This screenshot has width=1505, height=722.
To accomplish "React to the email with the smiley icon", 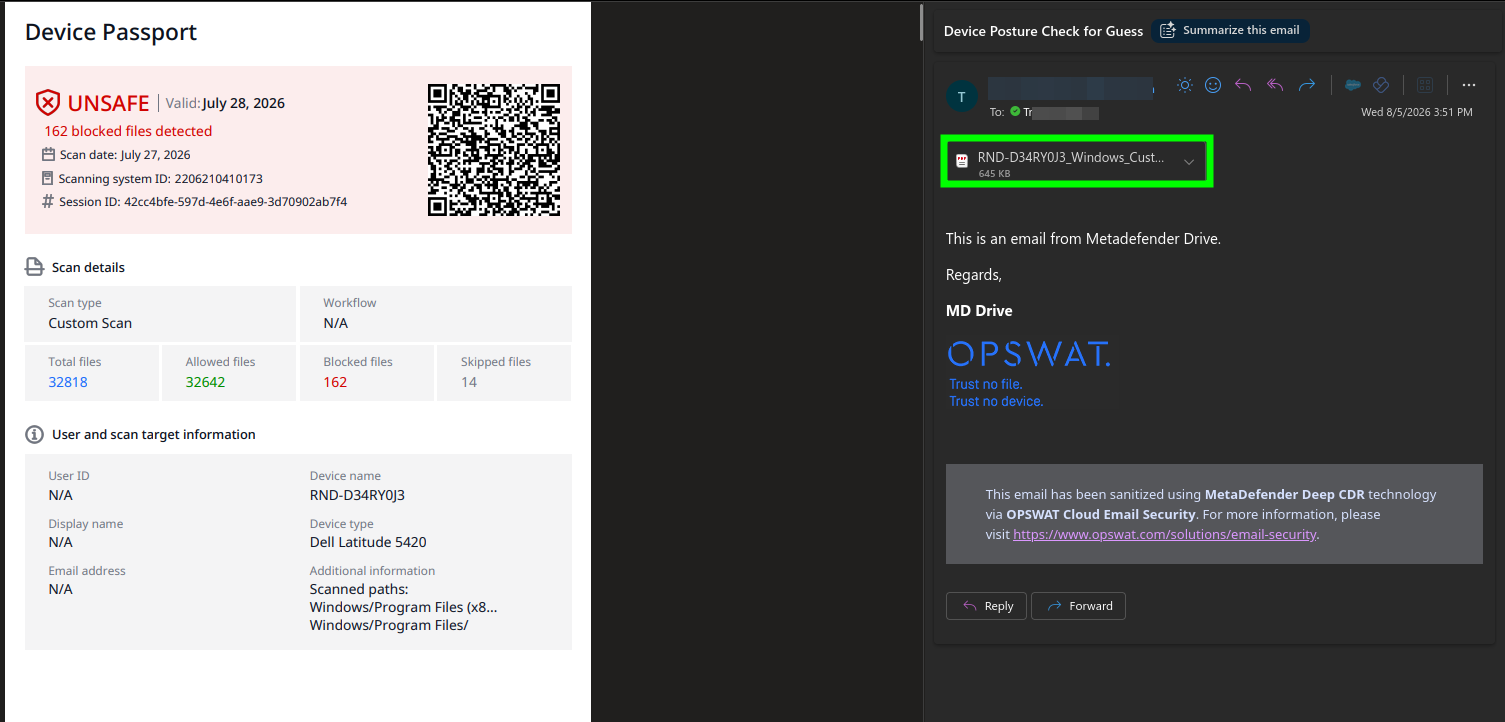I will coord(1213,86).
